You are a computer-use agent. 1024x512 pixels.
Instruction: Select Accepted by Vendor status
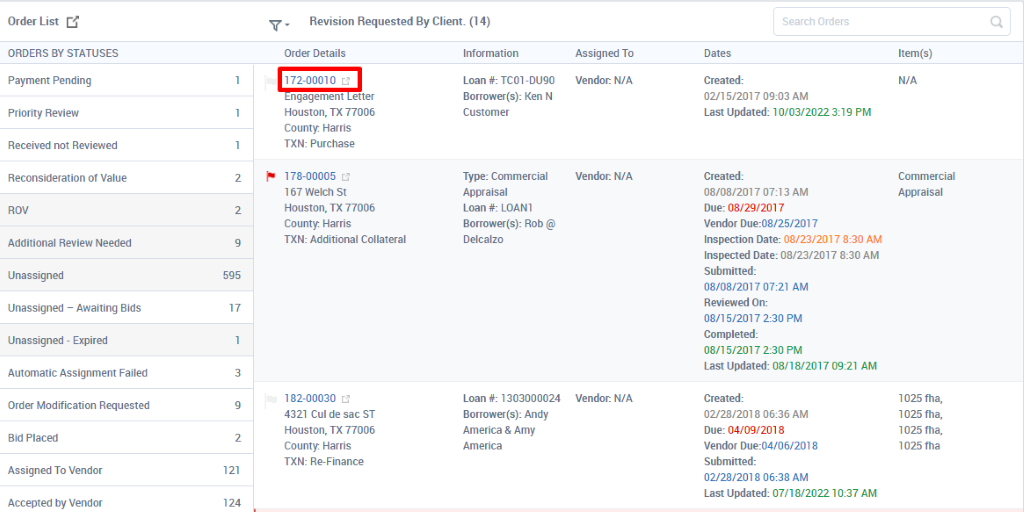tap(126, 500)
